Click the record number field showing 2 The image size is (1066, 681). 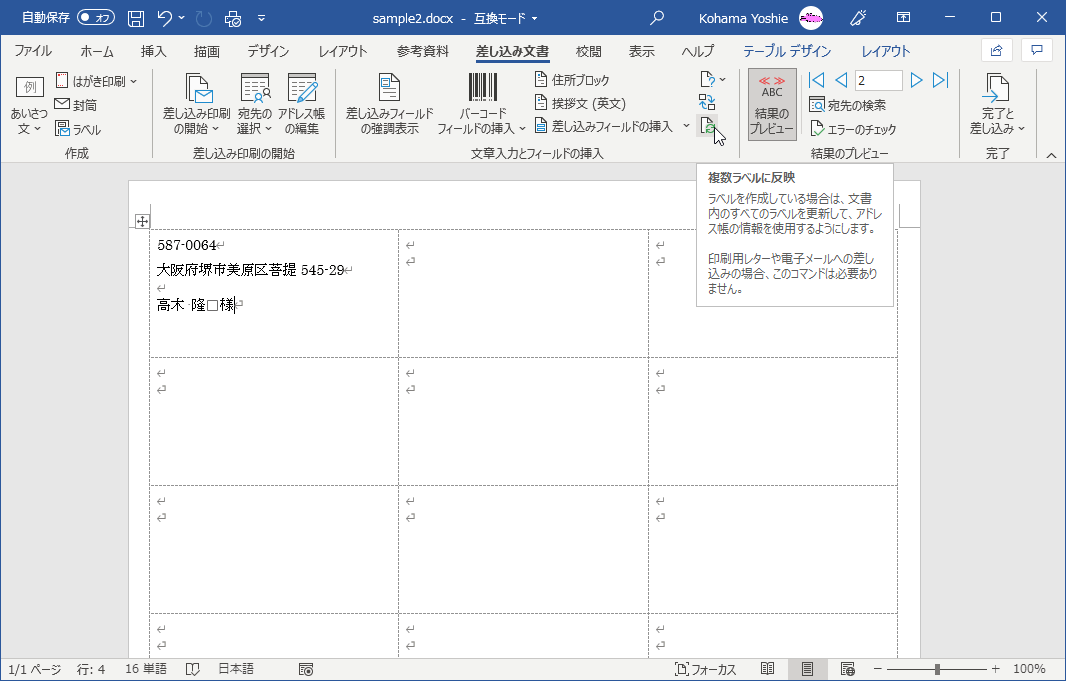click(878, 80)
